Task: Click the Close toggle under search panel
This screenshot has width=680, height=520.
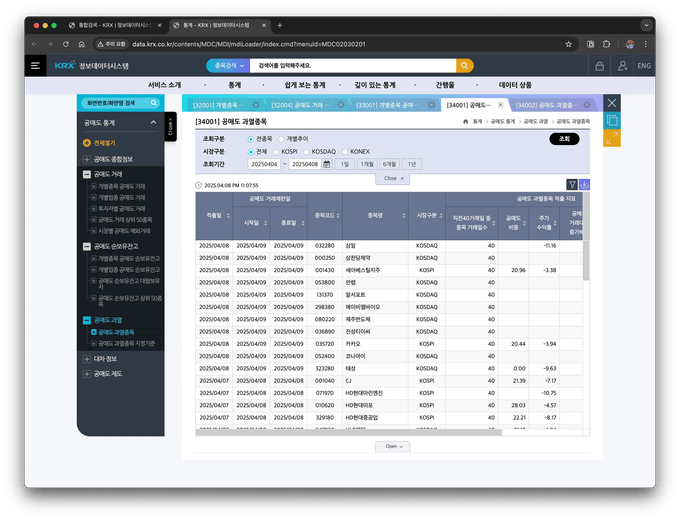Action: [392, 178]
